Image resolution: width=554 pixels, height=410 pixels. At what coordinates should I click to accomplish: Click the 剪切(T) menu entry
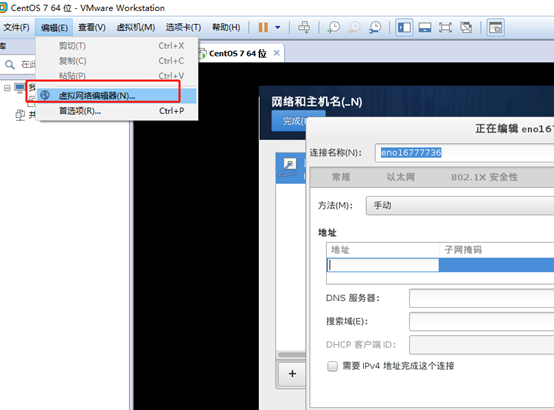[117, 46]
